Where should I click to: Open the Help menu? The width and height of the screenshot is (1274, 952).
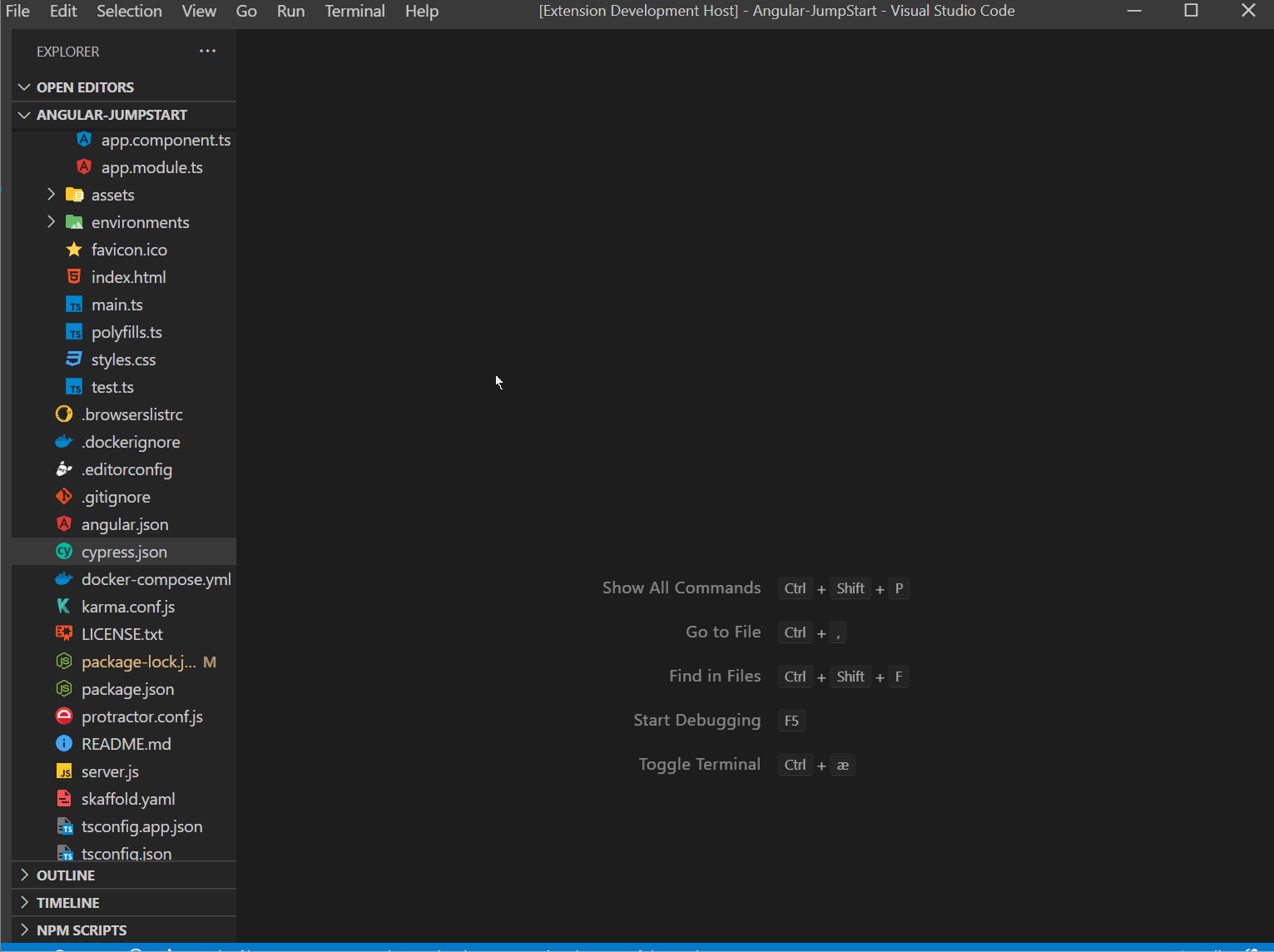[x=422, y=11]
